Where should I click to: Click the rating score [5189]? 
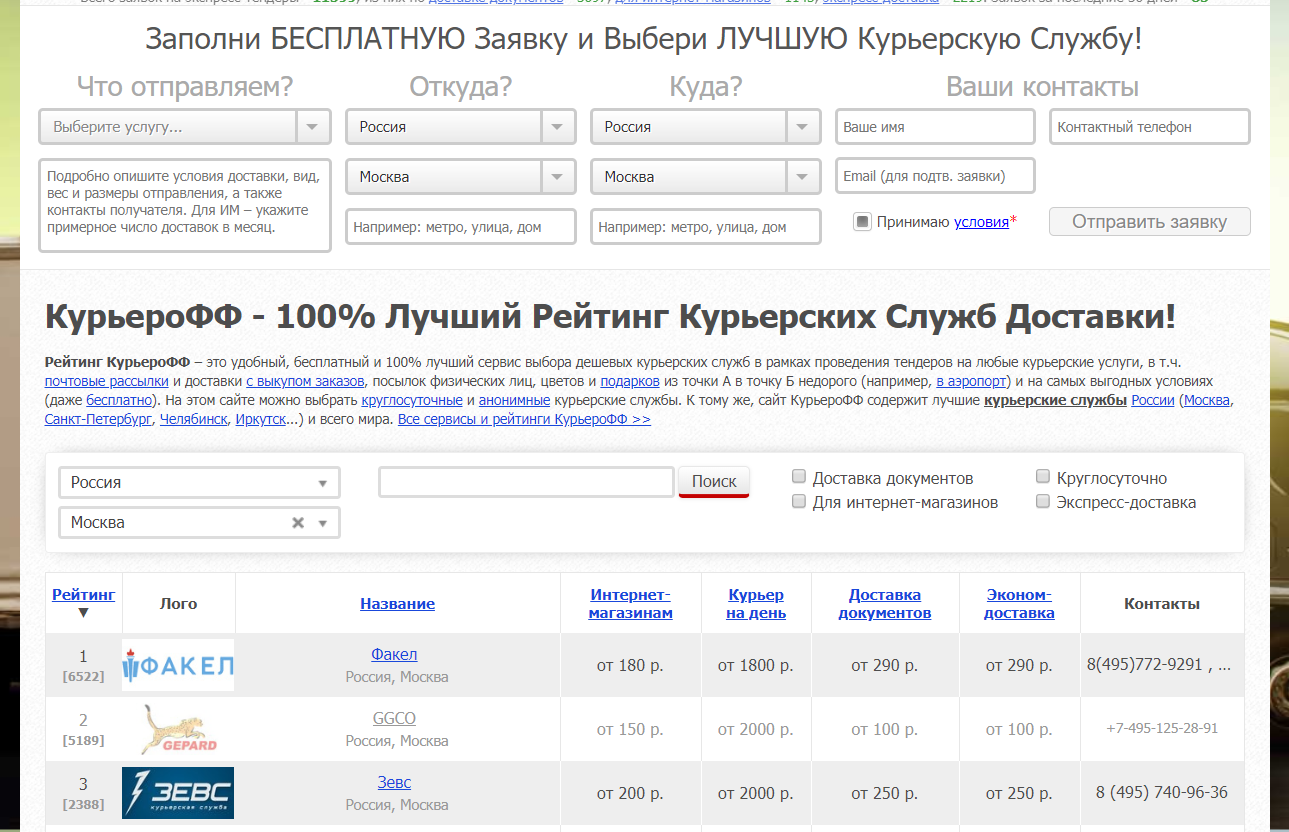[83, 741]
